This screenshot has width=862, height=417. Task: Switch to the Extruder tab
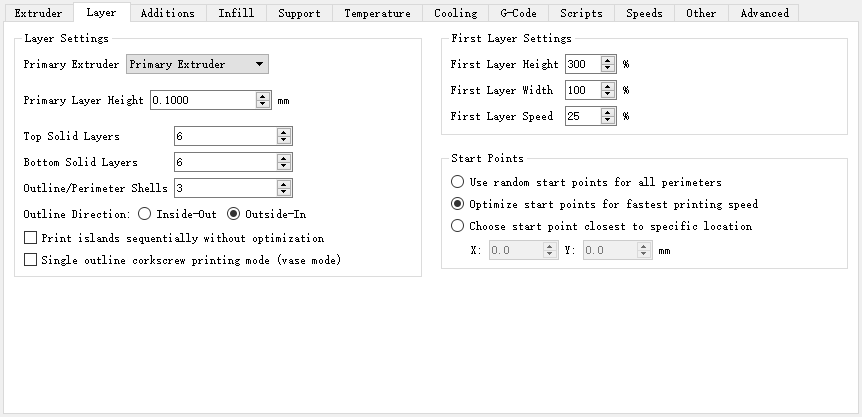(x=38, y=13)
